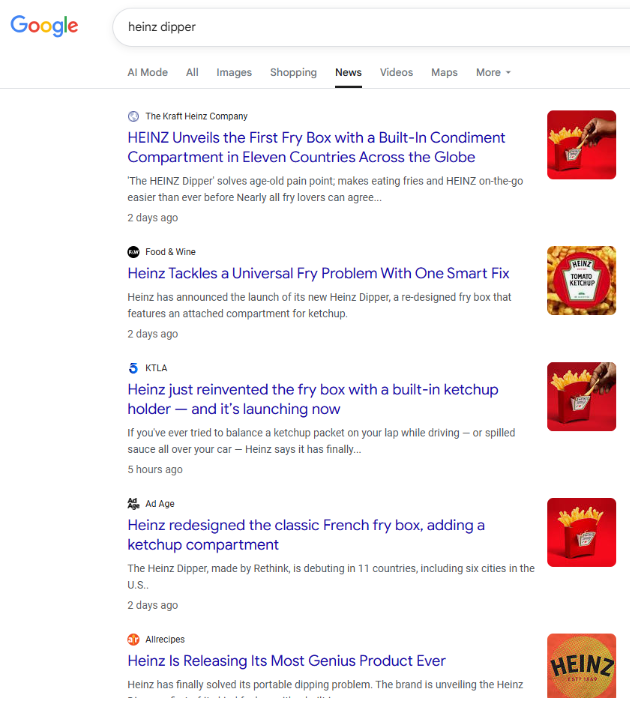Select the AI Mode tab

click(x=147, y=72)
